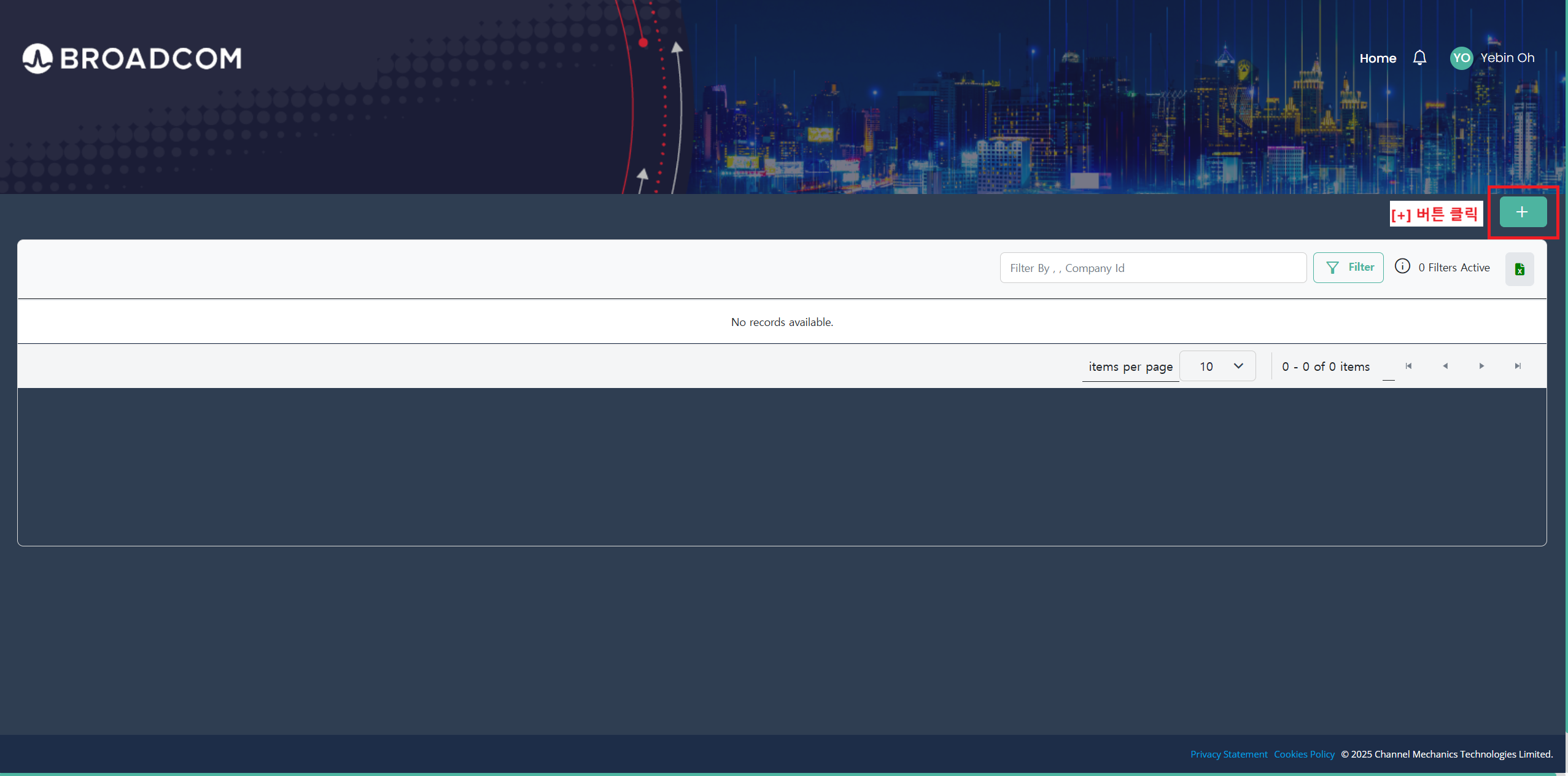Expand items per page dropdown
Image resolution: width=1568 pixels, height=776 pixels.
1217,367
